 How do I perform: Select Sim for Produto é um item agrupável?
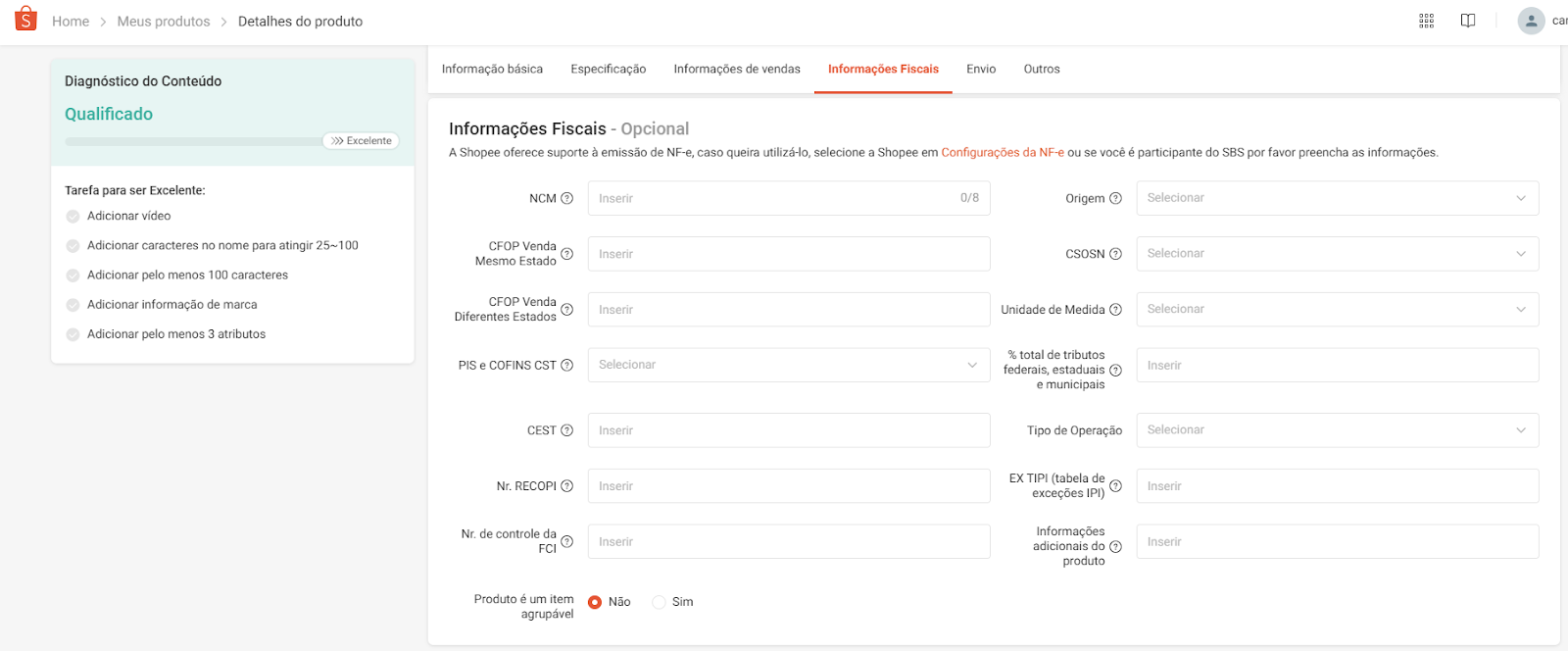(659, 601)
